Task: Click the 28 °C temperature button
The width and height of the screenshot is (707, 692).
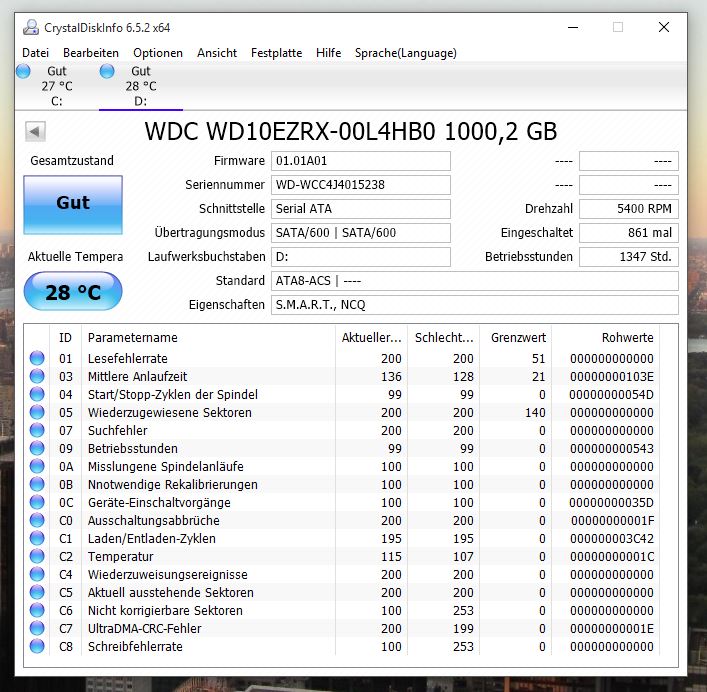Action: coord(73,291)
